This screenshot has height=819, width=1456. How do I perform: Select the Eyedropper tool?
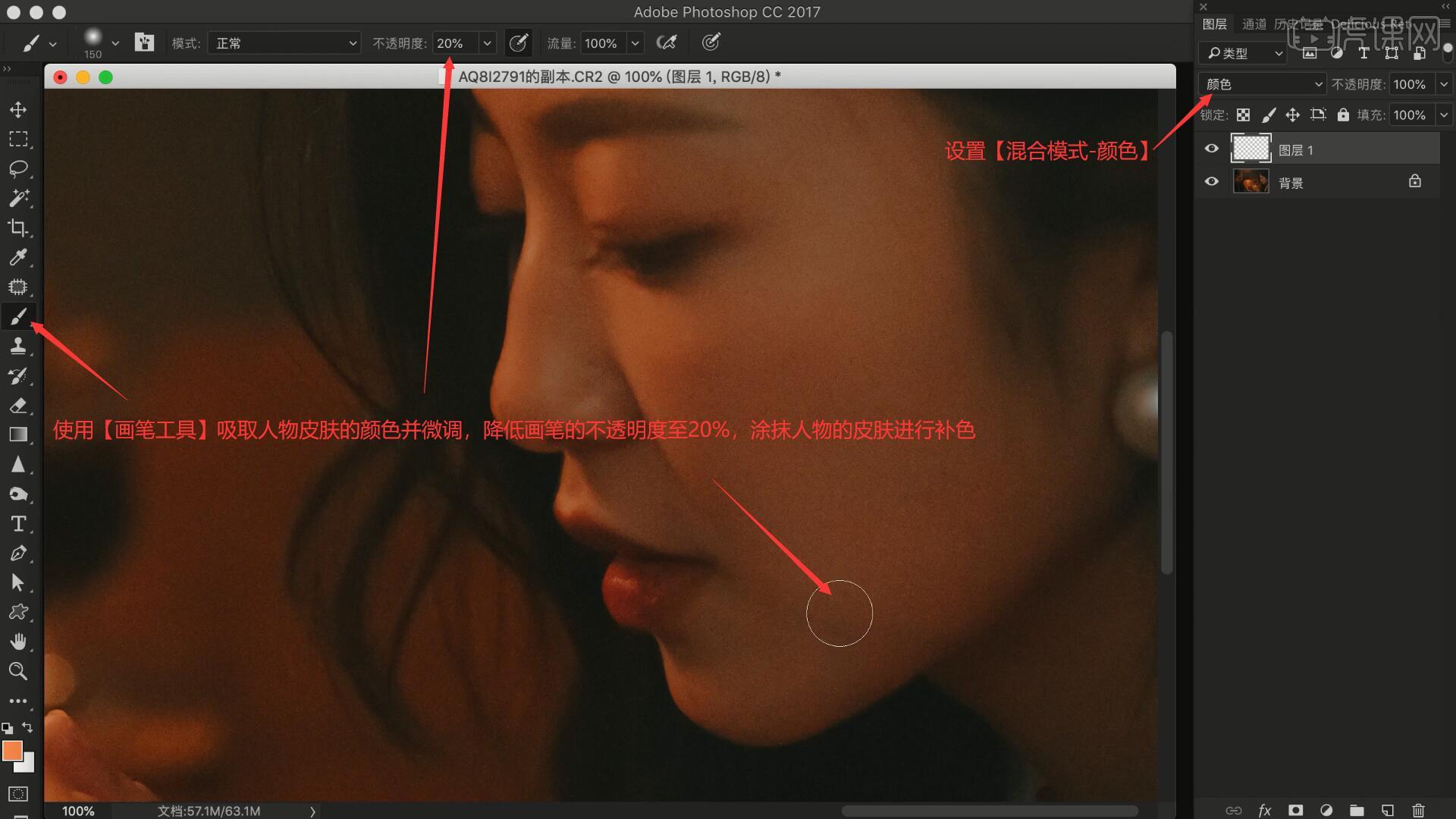point(18,257)
